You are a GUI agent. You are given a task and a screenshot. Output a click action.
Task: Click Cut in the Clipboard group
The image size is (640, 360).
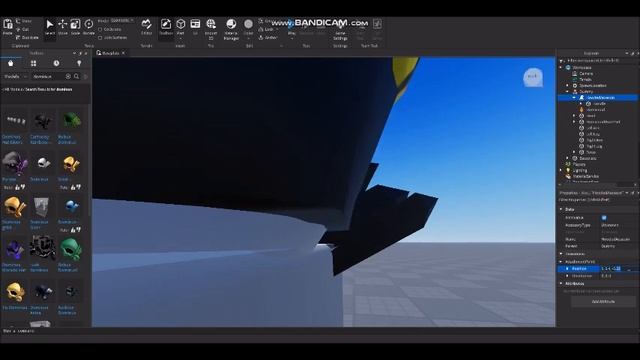point(23,29)
